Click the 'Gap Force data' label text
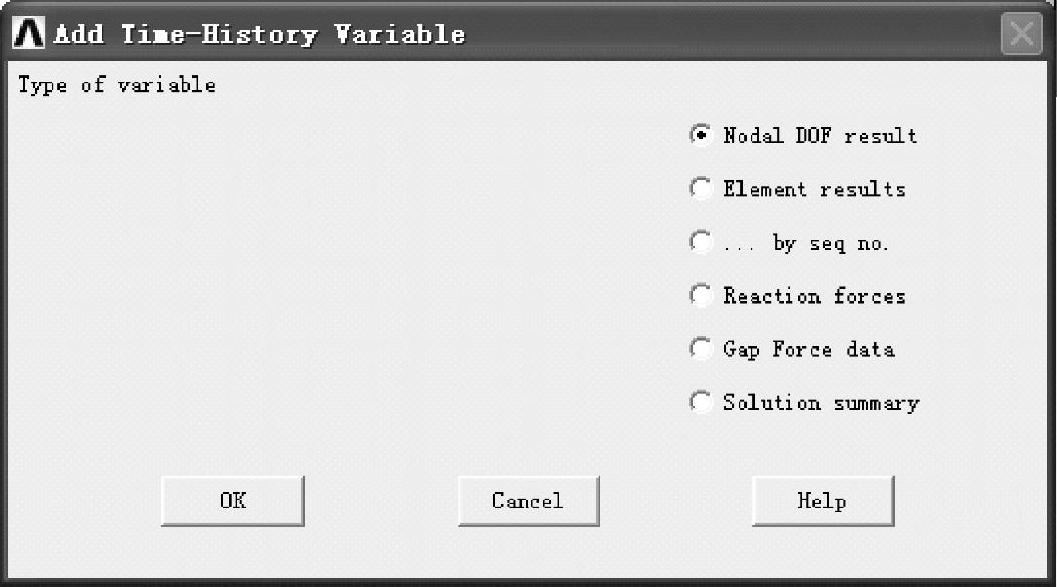Screen dimensions: 1057x587 tap(808, 349)
